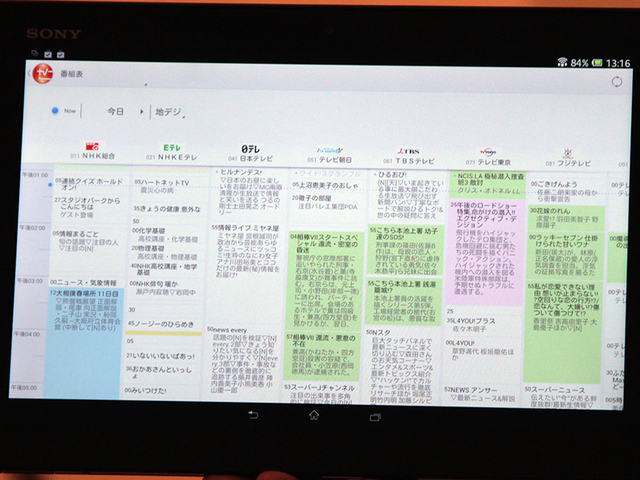Image resolution: width=640 pixels, height=480 pixels.
Task: Tap Android back navigation button
Action: pyautogui.click(x=253, y=415)
